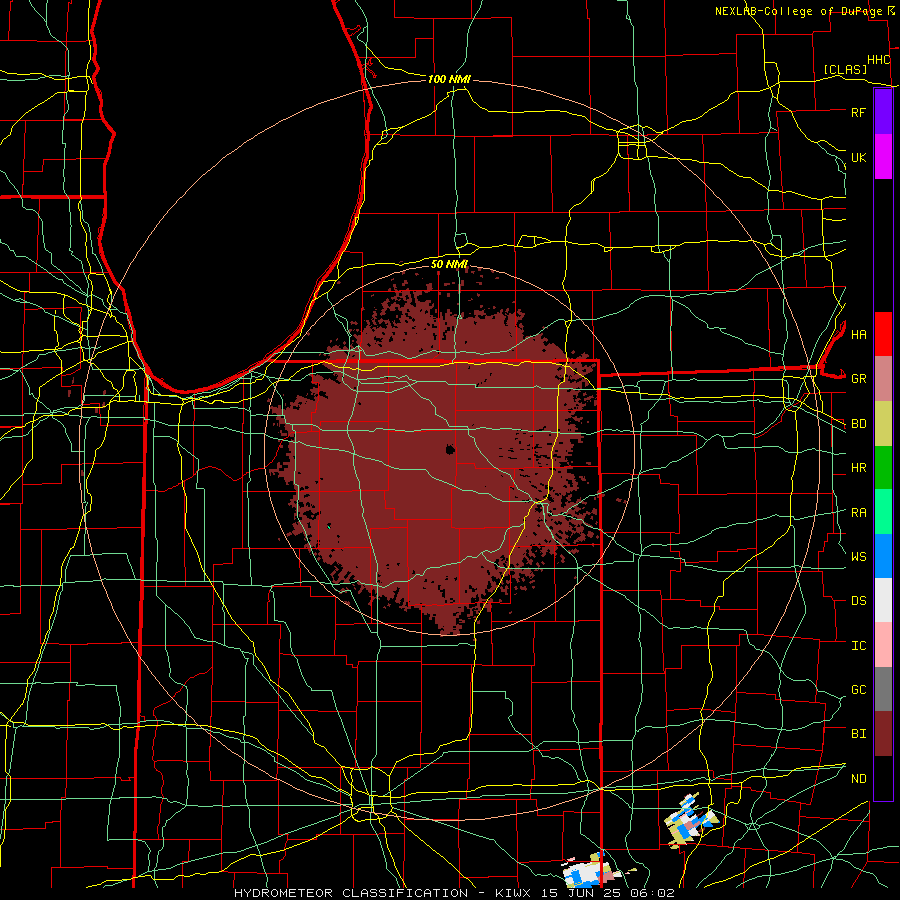Click the 'HA' legend label
900x900 pixels.
pos(858,334)
